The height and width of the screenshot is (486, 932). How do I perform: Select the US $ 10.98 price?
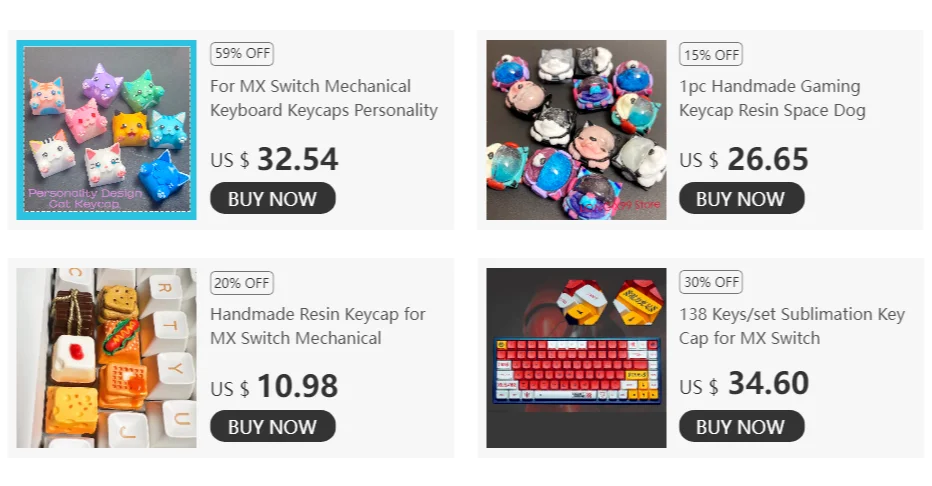[274, 386]
